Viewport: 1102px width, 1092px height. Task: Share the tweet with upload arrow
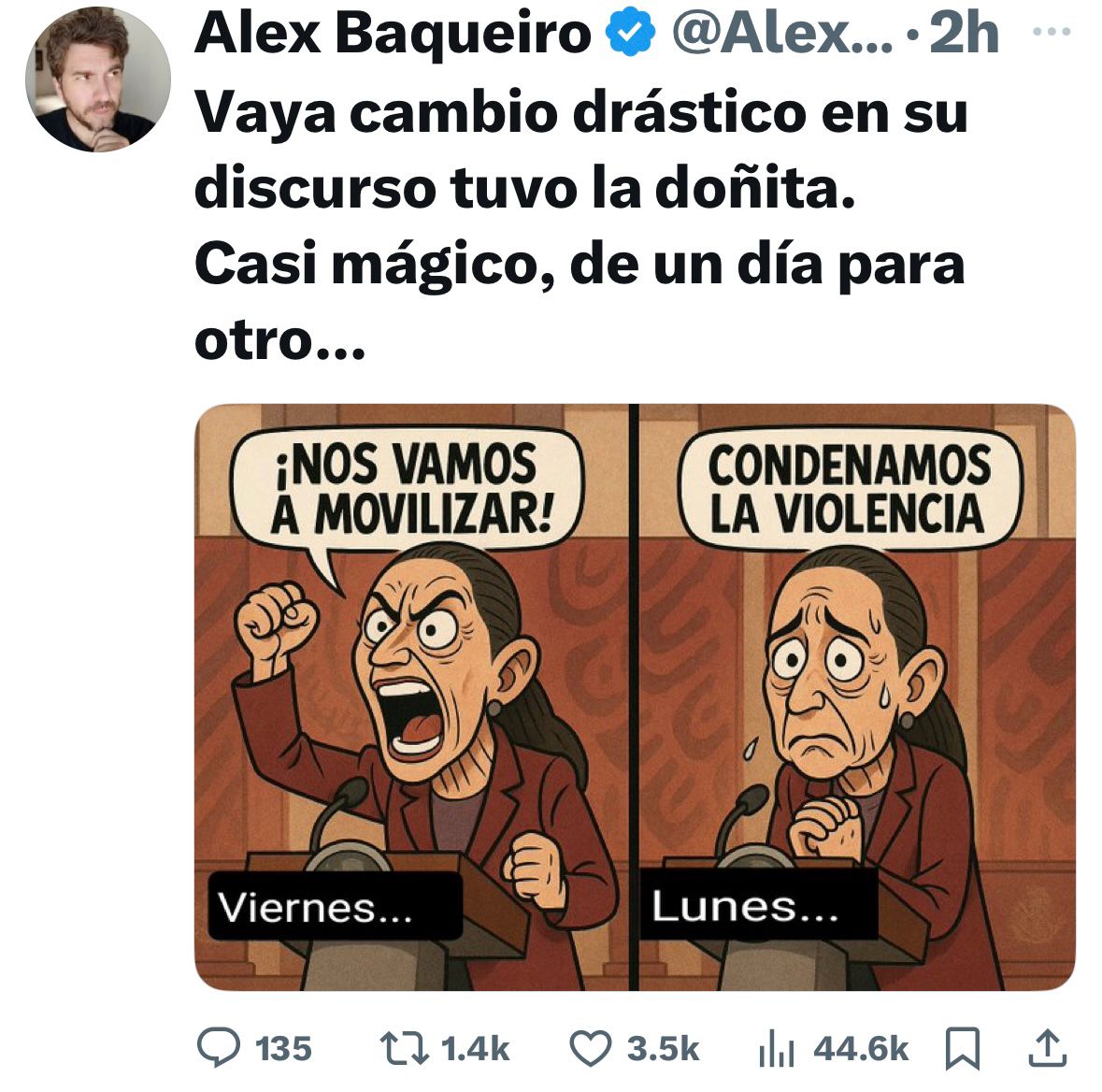click(x=1048, y=1048)
